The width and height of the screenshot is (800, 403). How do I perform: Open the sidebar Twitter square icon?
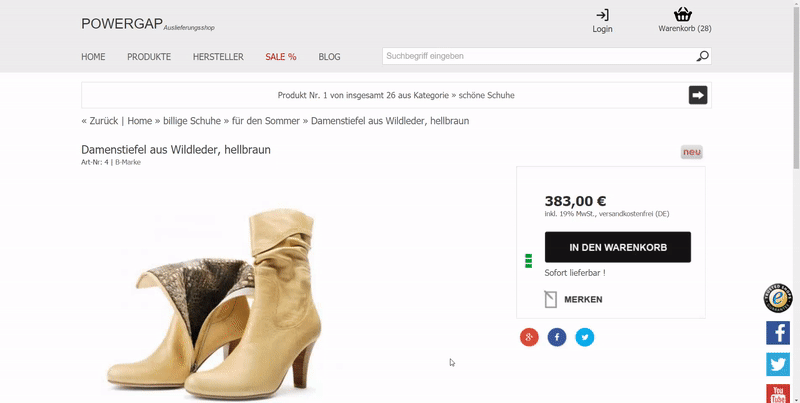click(778, 365)
